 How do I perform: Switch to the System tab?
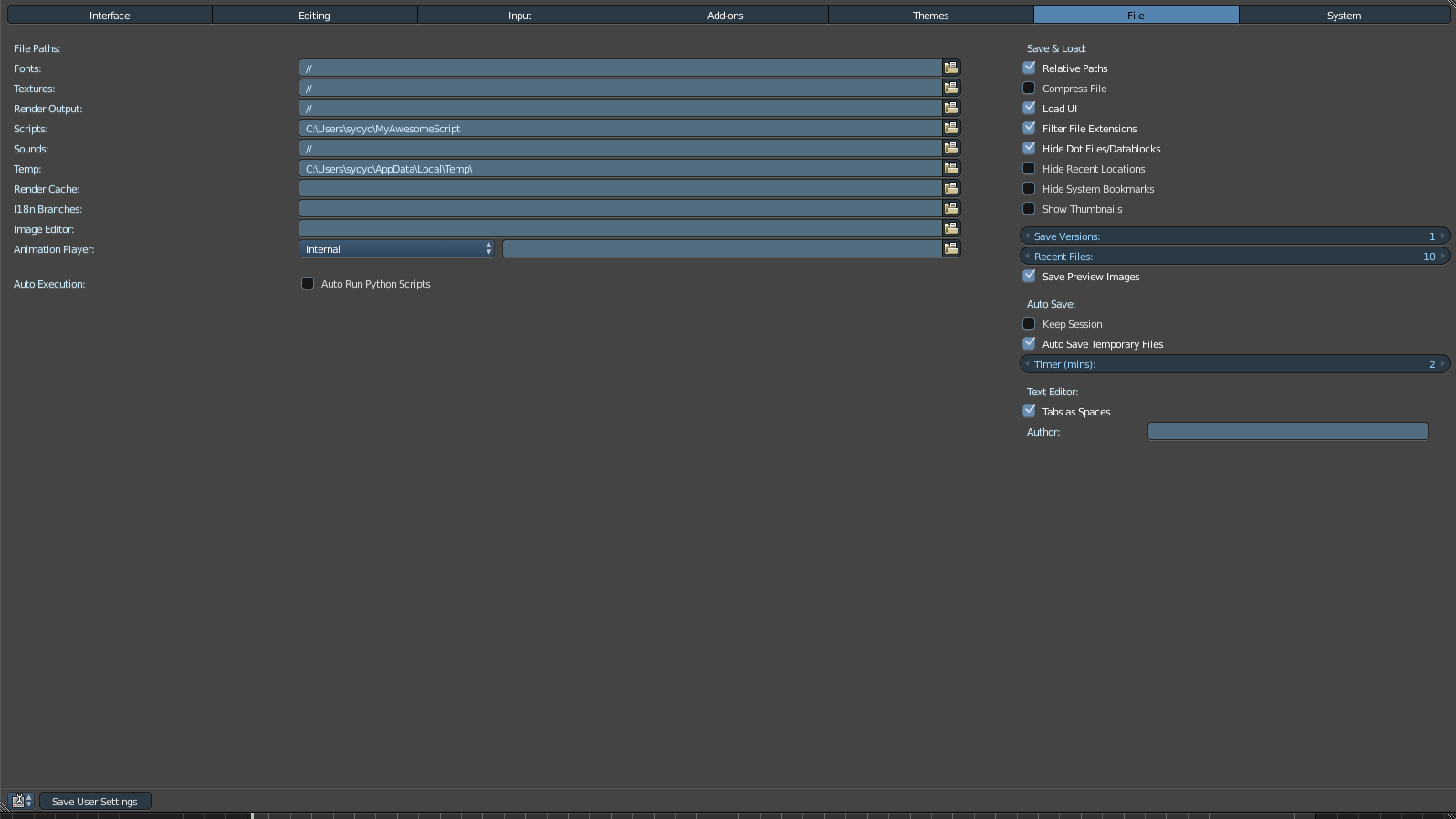1344,16
